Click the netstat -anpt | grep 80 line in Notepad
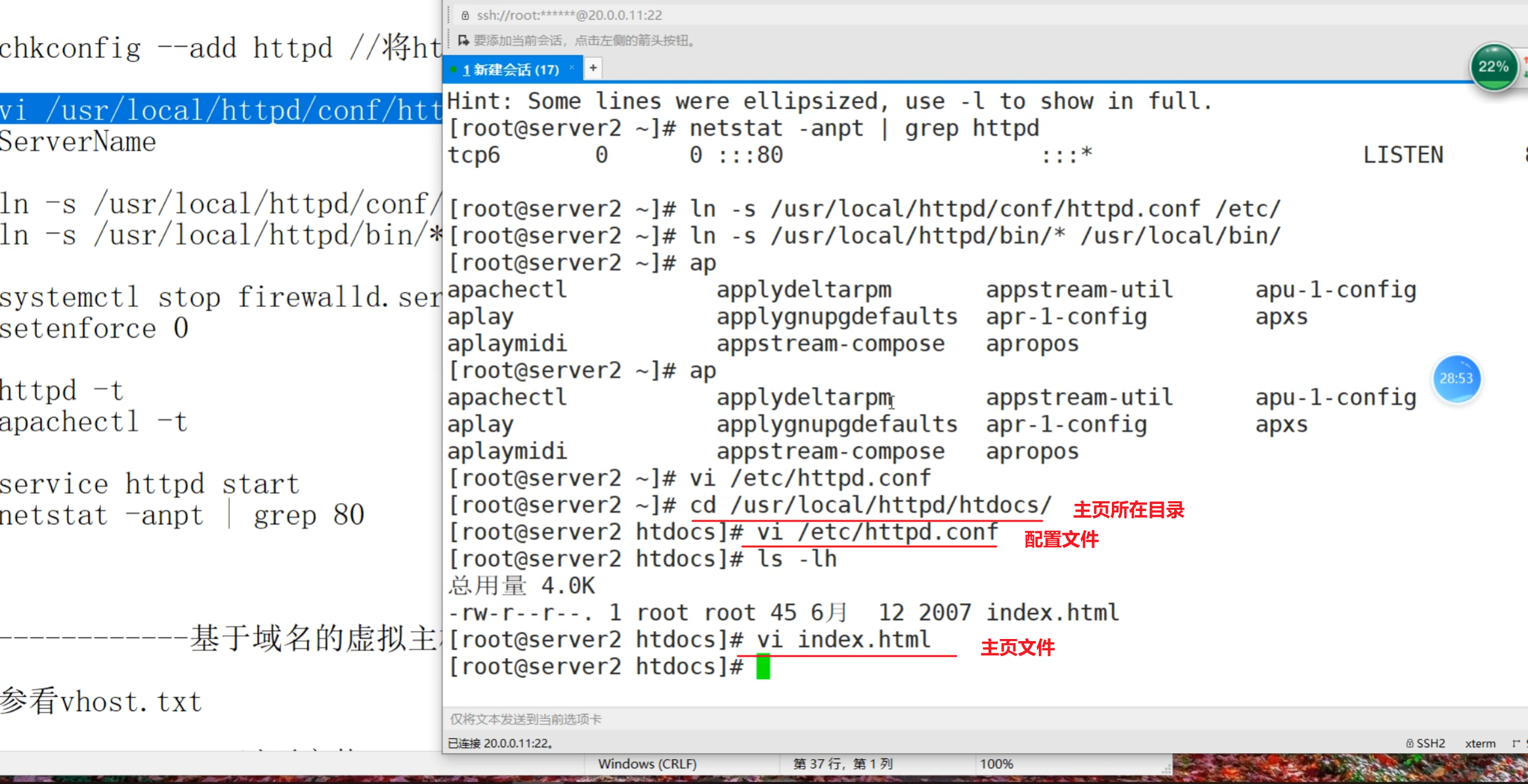 [182, 515]
